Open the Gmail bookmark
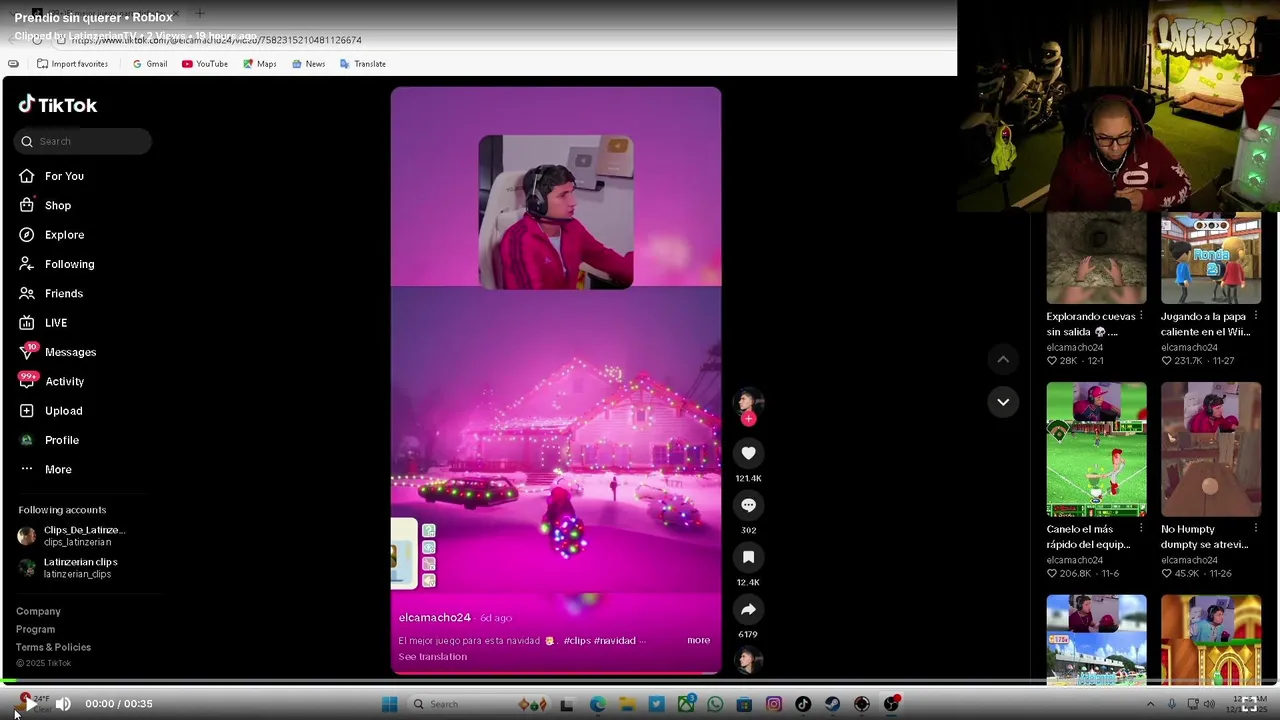The height and width of the screenshot is (720, 1280). 150,64
